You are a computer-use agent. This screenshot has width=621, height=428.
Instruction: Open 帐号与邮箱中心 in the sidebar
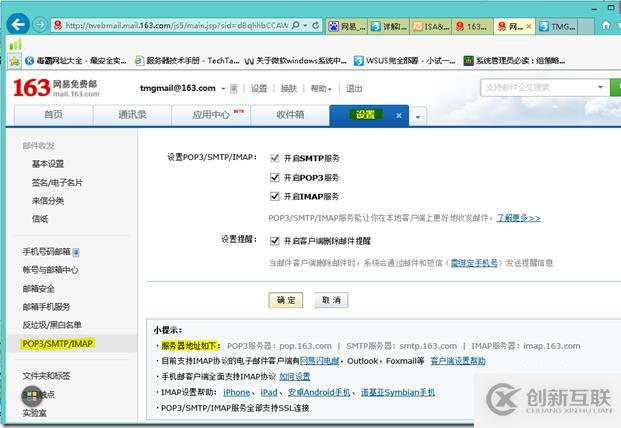[x=50, y=270]
